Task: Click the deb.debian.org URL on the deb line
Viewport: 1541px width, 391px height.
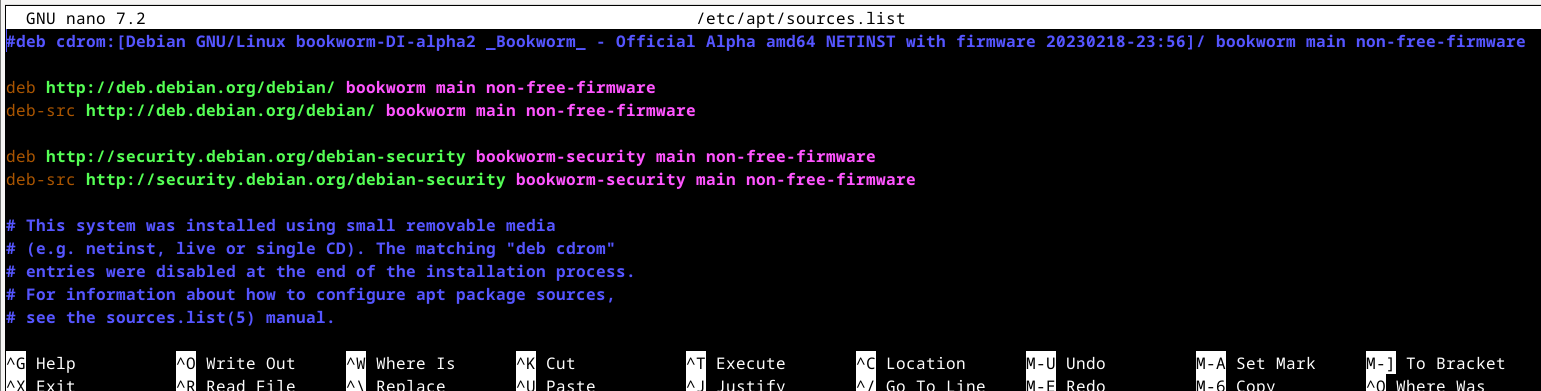Action: [191, 87]
